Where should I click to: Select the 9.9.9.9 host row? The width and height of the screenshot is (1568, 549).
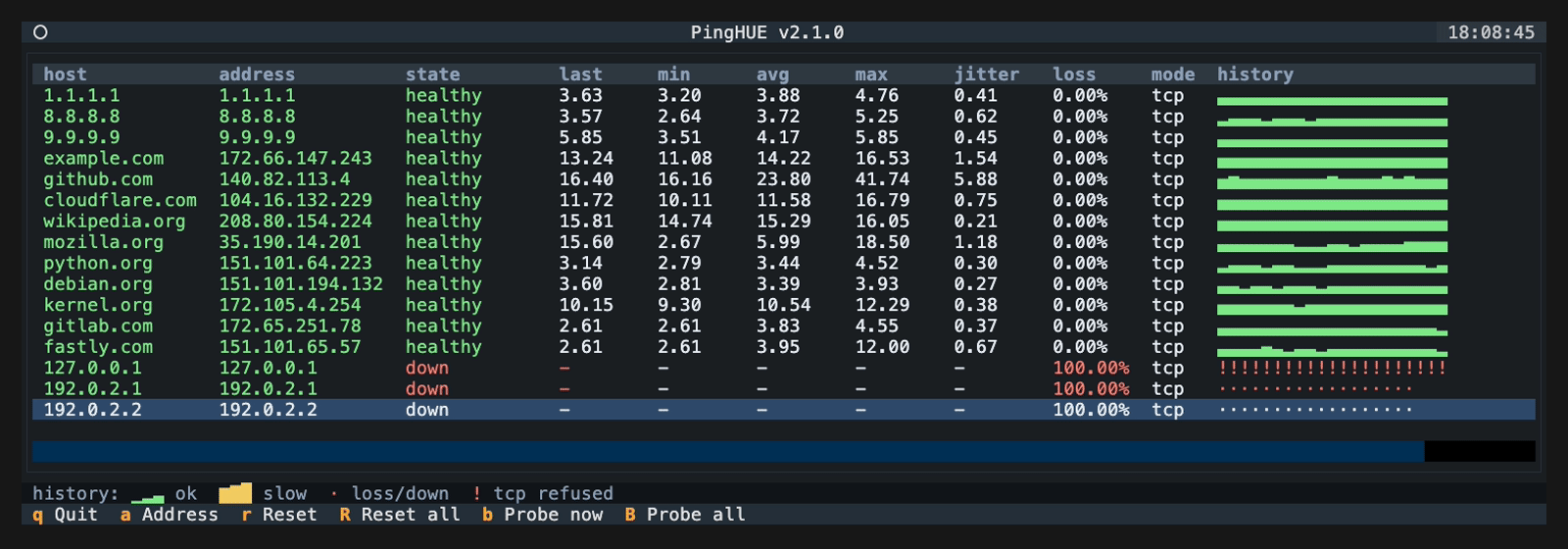tap(784, 137)
